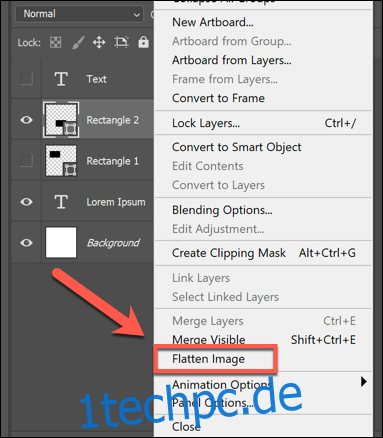
Task: Show the hidden Text layer
Action: click(26, 79)
